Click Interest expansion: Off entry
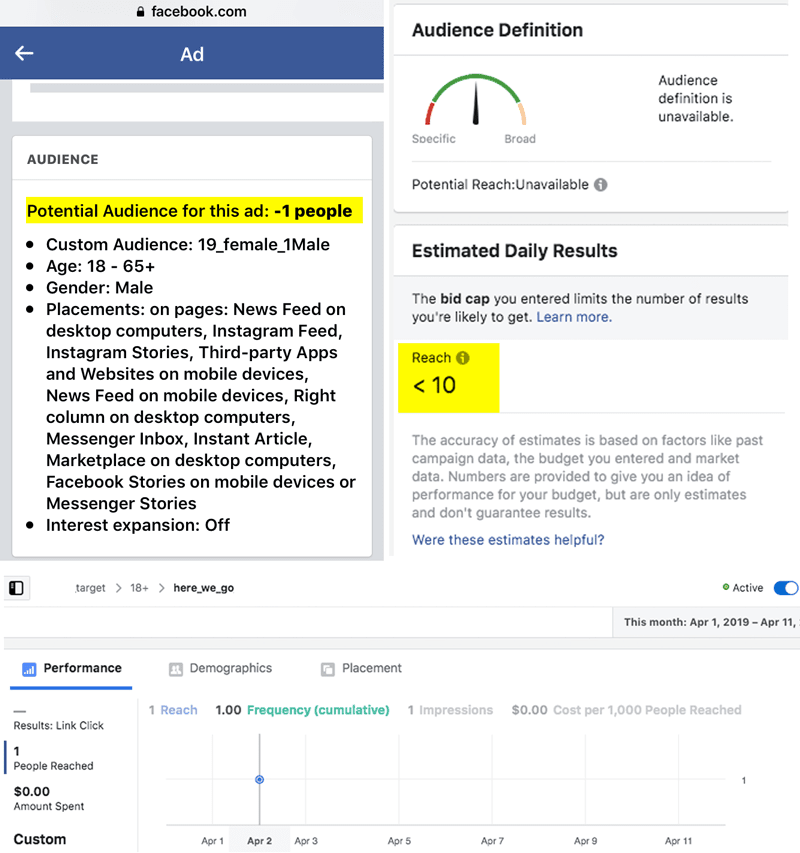Viewport: 800px width, 853px height. [x=138, y=526]
